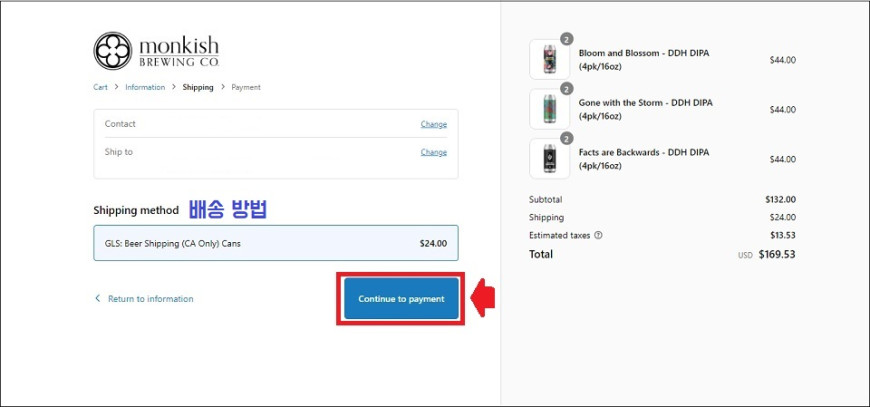Open Facts are Backwards can thumbnail
Viewport: 870px width, 407px height.
tap(549, 159)
